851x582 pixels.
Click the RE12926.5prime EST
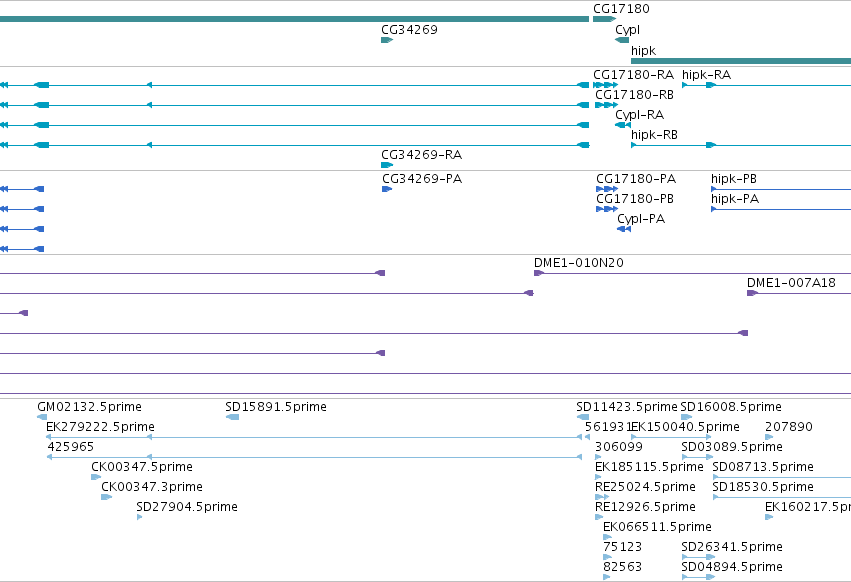[599, 517]
